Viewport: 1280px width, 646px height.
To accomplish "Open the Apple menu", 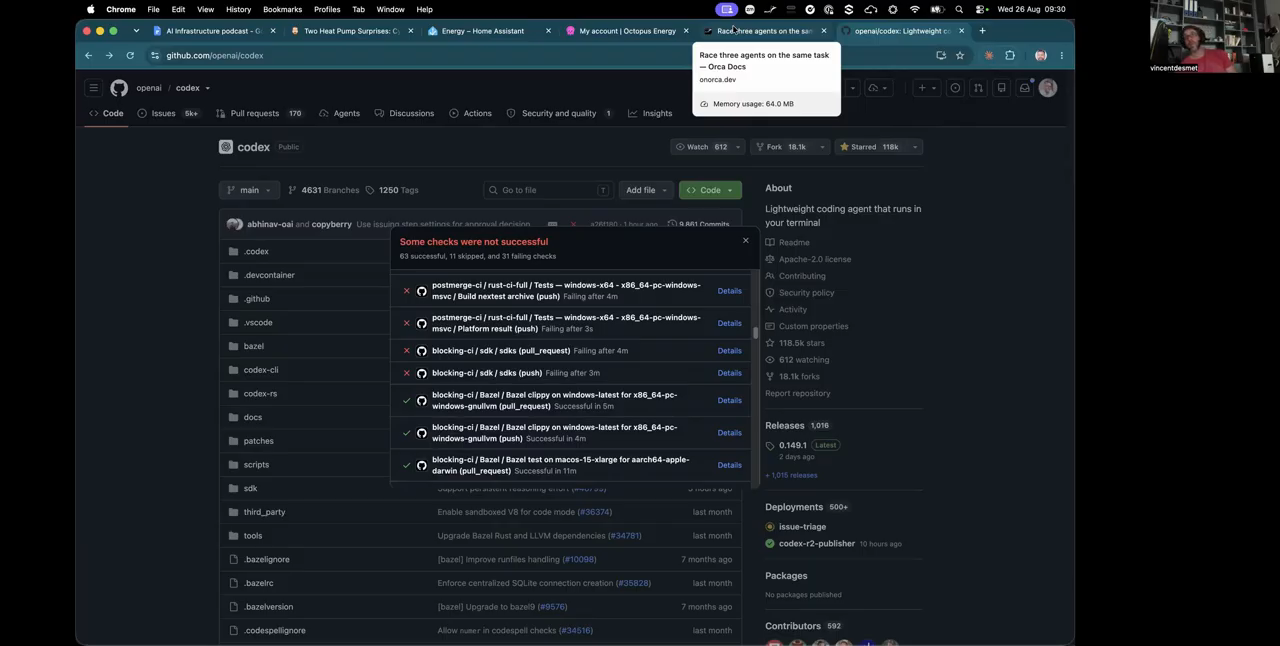I will (90, 9).
